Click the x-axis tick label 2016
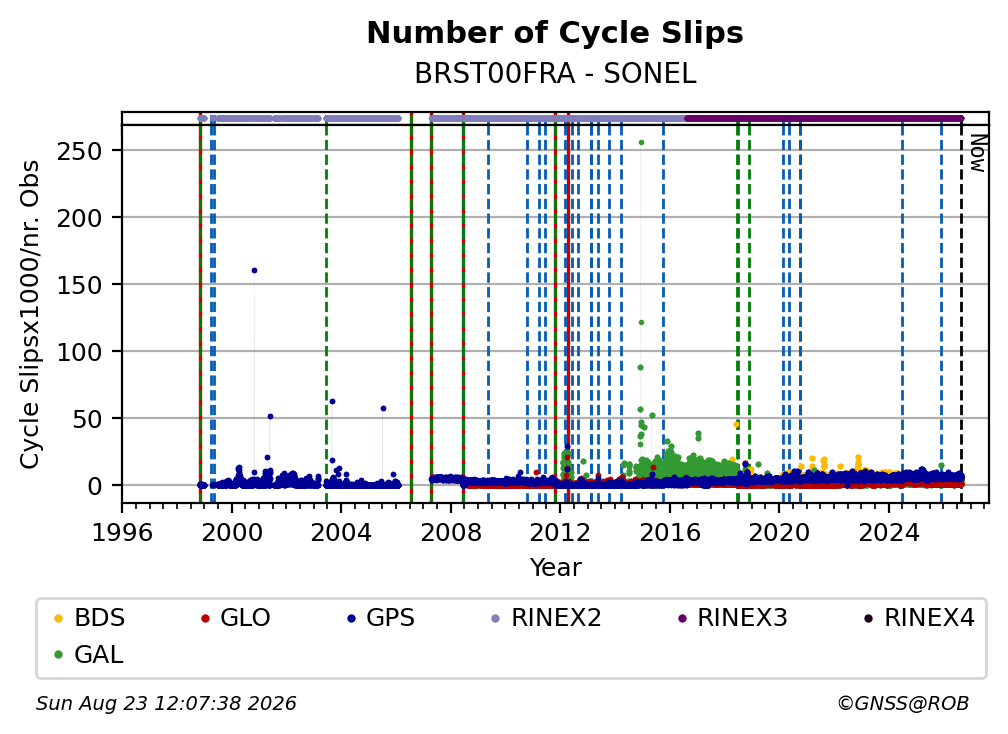 [670, 533]
